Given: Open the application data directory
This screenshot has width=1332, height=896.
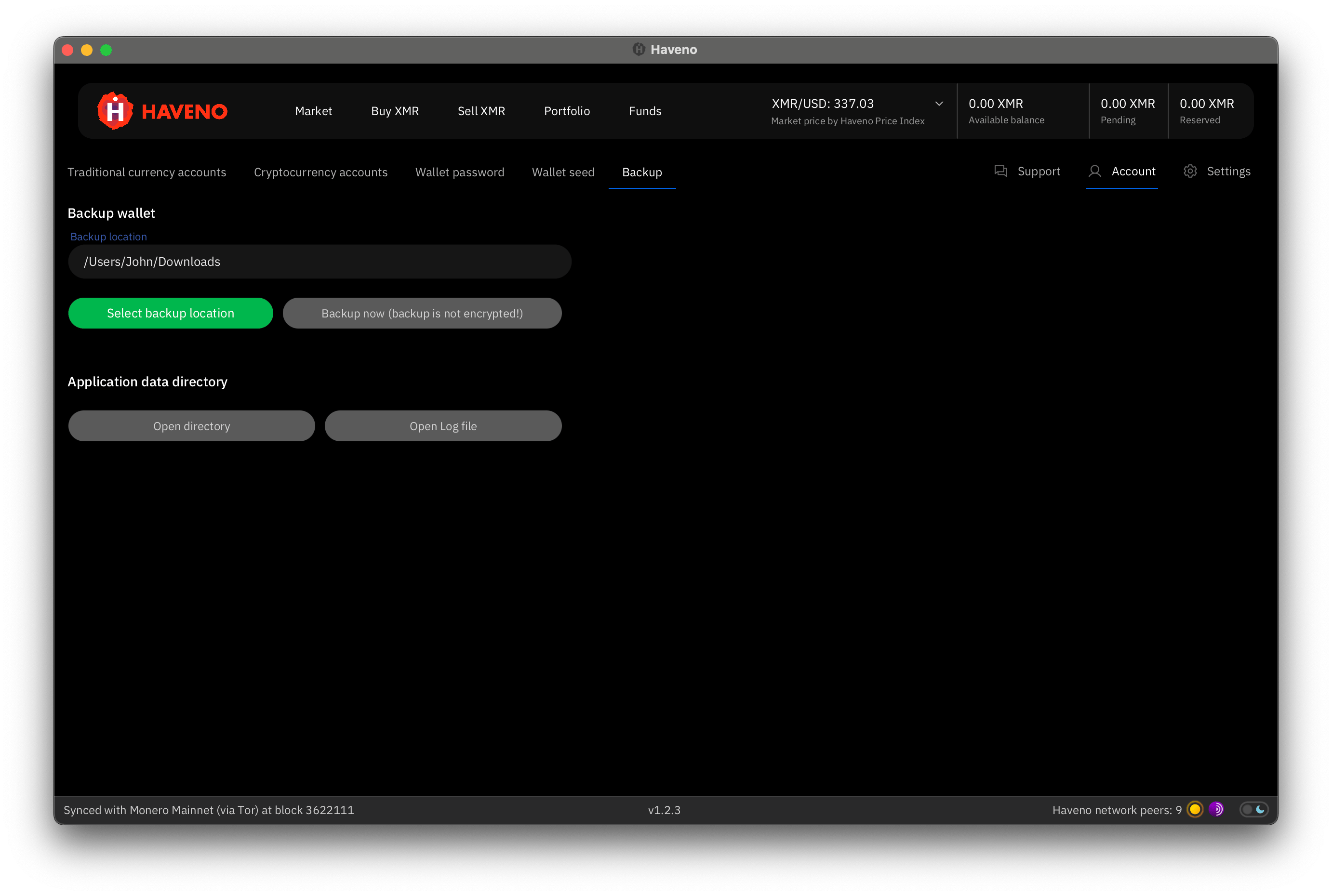Looking at the screenshot, I should (191, 426).
